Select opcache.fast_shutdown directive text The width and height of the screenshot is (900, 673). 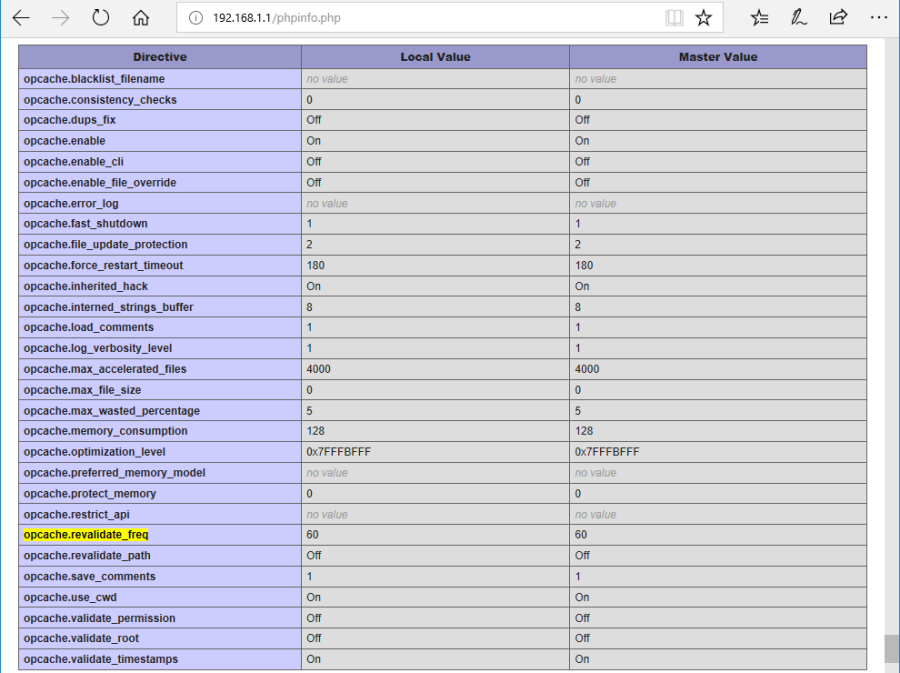[86, 223]
